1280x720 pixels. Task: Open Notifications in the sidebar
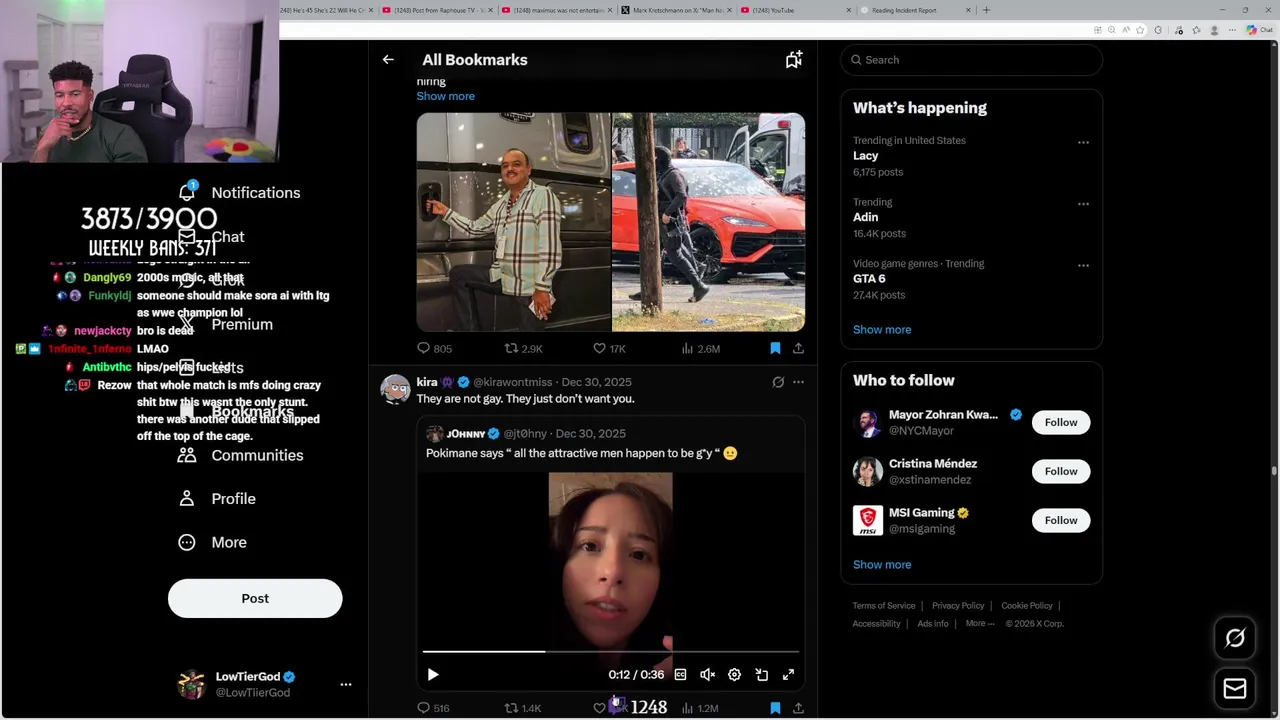tap(239, 192)
